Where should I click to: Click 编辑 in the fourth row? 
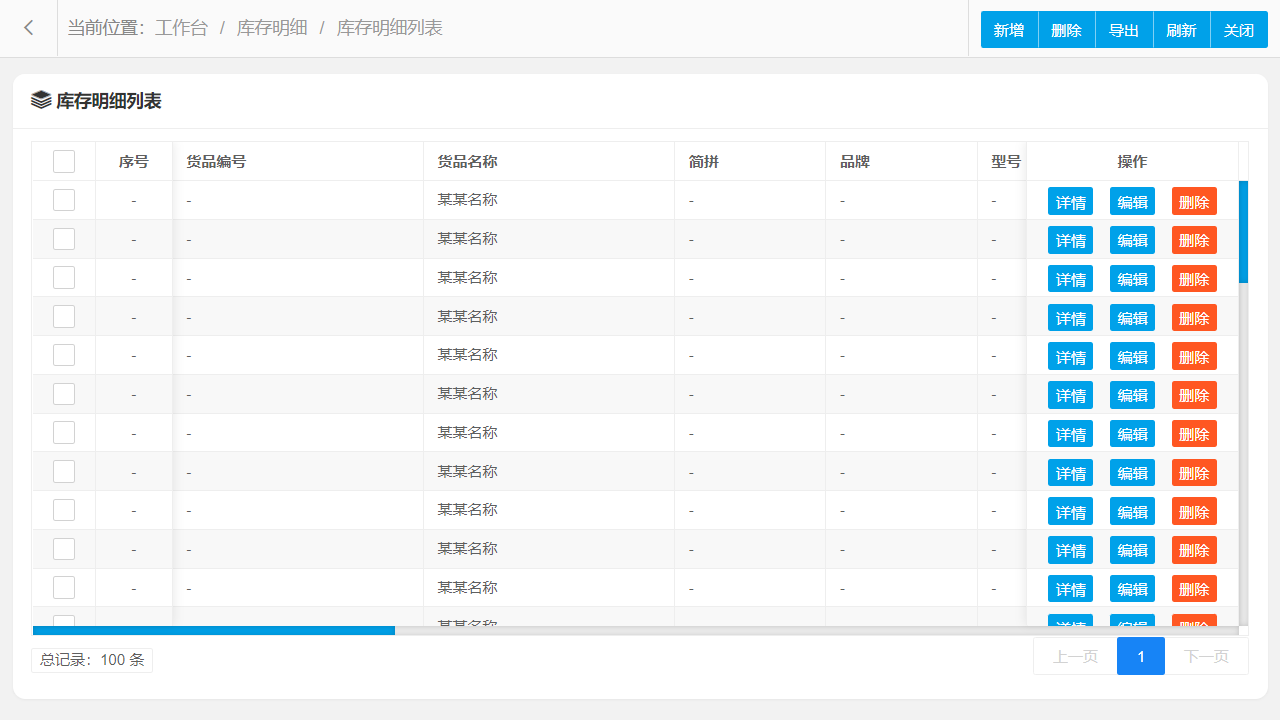(x=1132, y=318)
